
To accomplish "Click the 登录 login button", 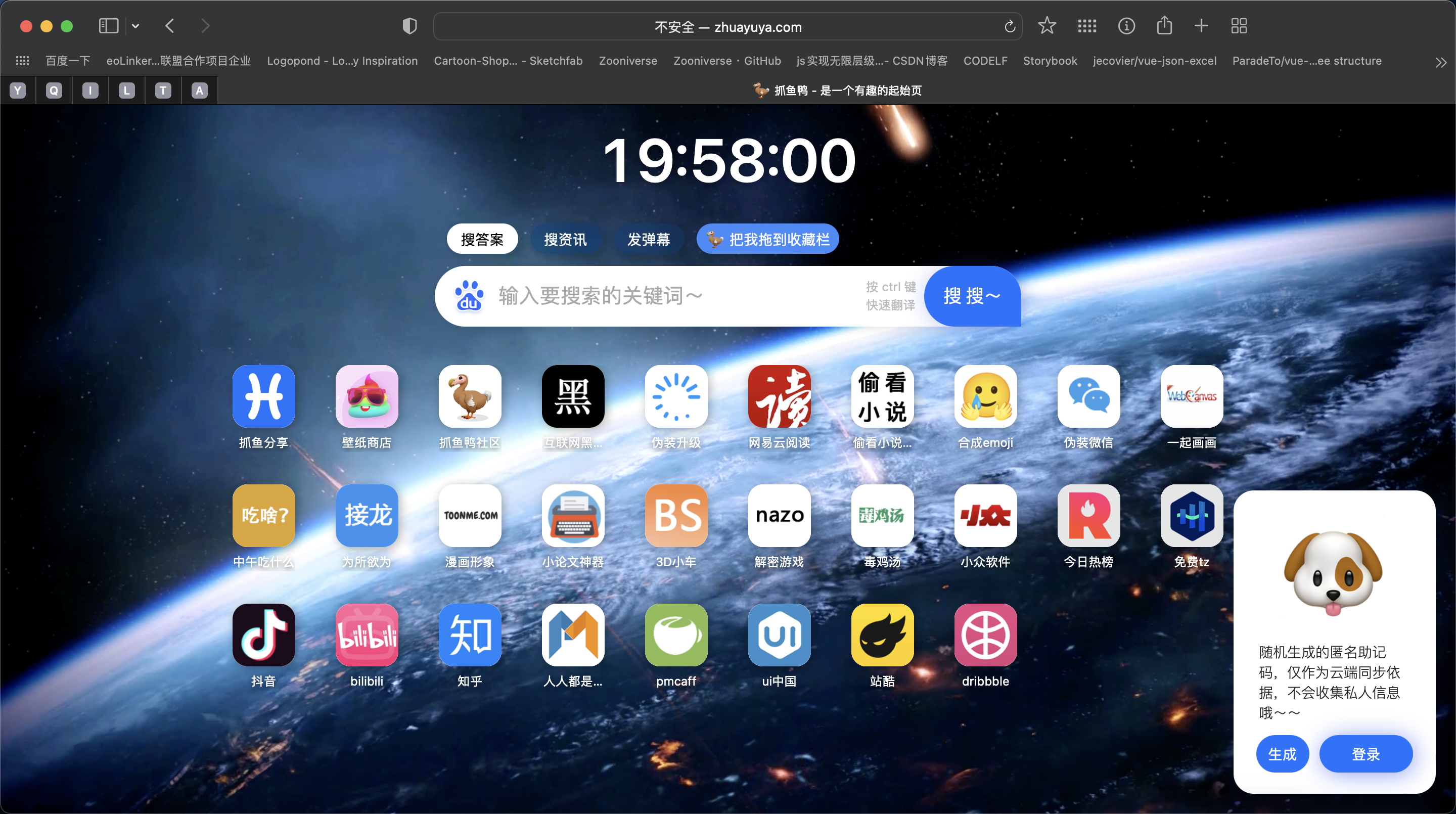I will (1366, 753).
